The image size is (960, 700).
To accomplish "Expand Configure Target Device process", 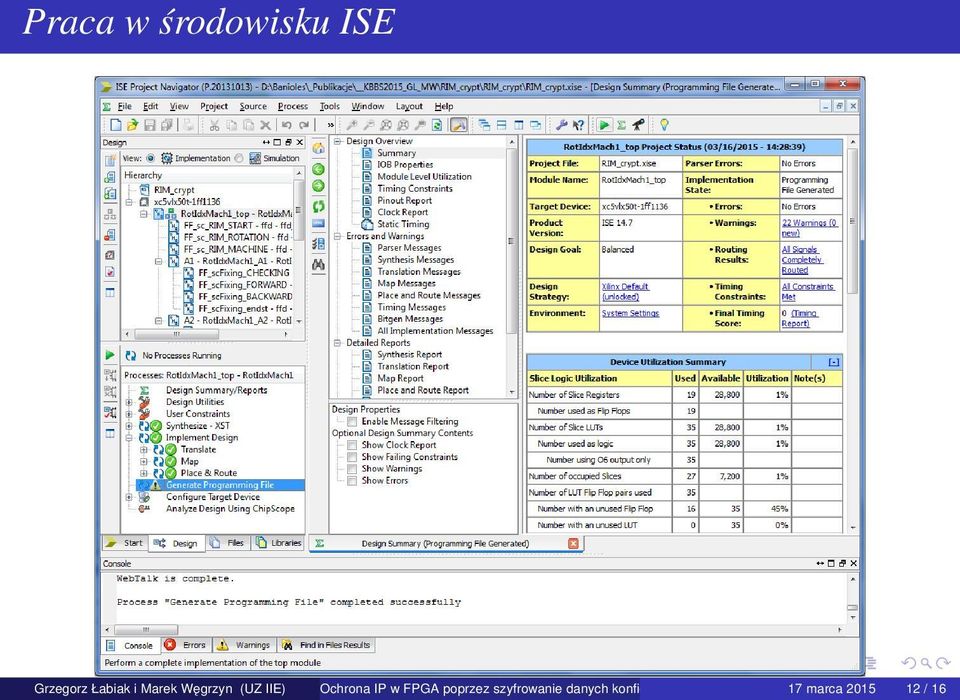I will (x=129, y=497).
